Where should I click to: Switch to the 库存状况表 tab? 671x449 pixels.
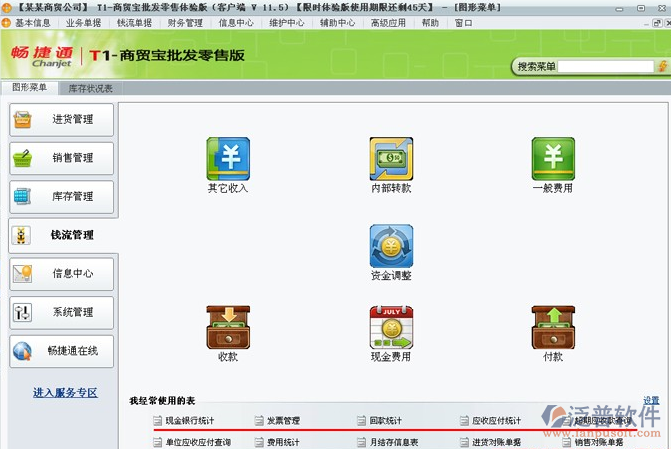(x=90, y=89)
